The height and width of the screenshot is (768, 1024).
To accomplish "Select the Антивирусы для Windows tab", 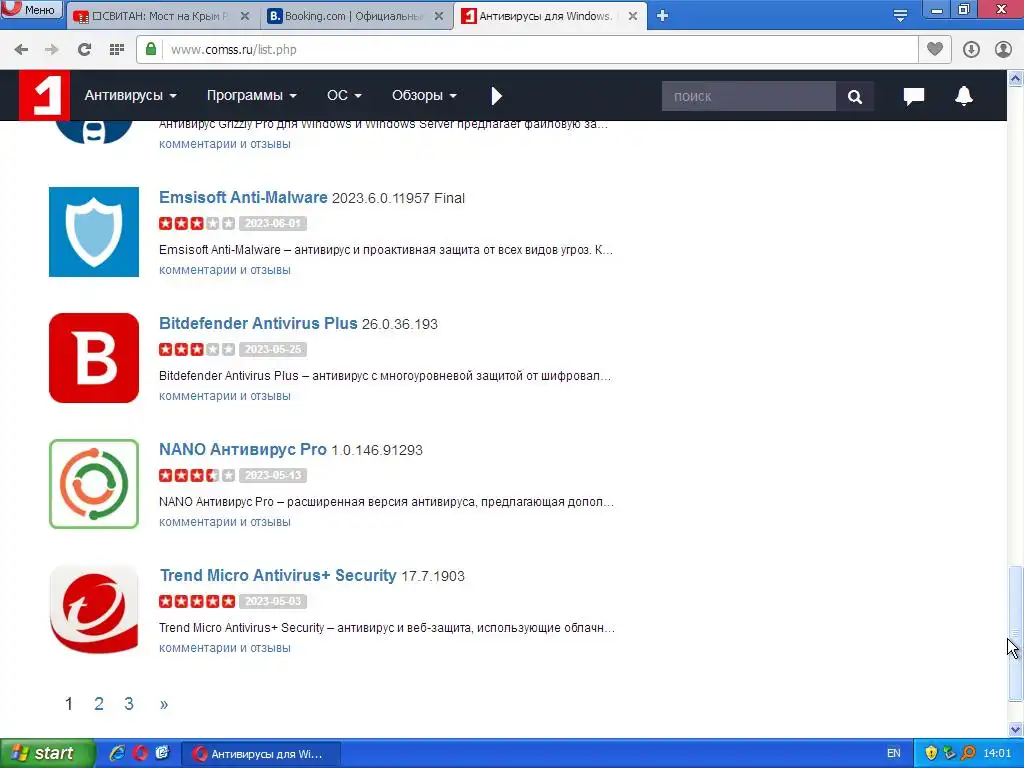I will tap(545, 16).
